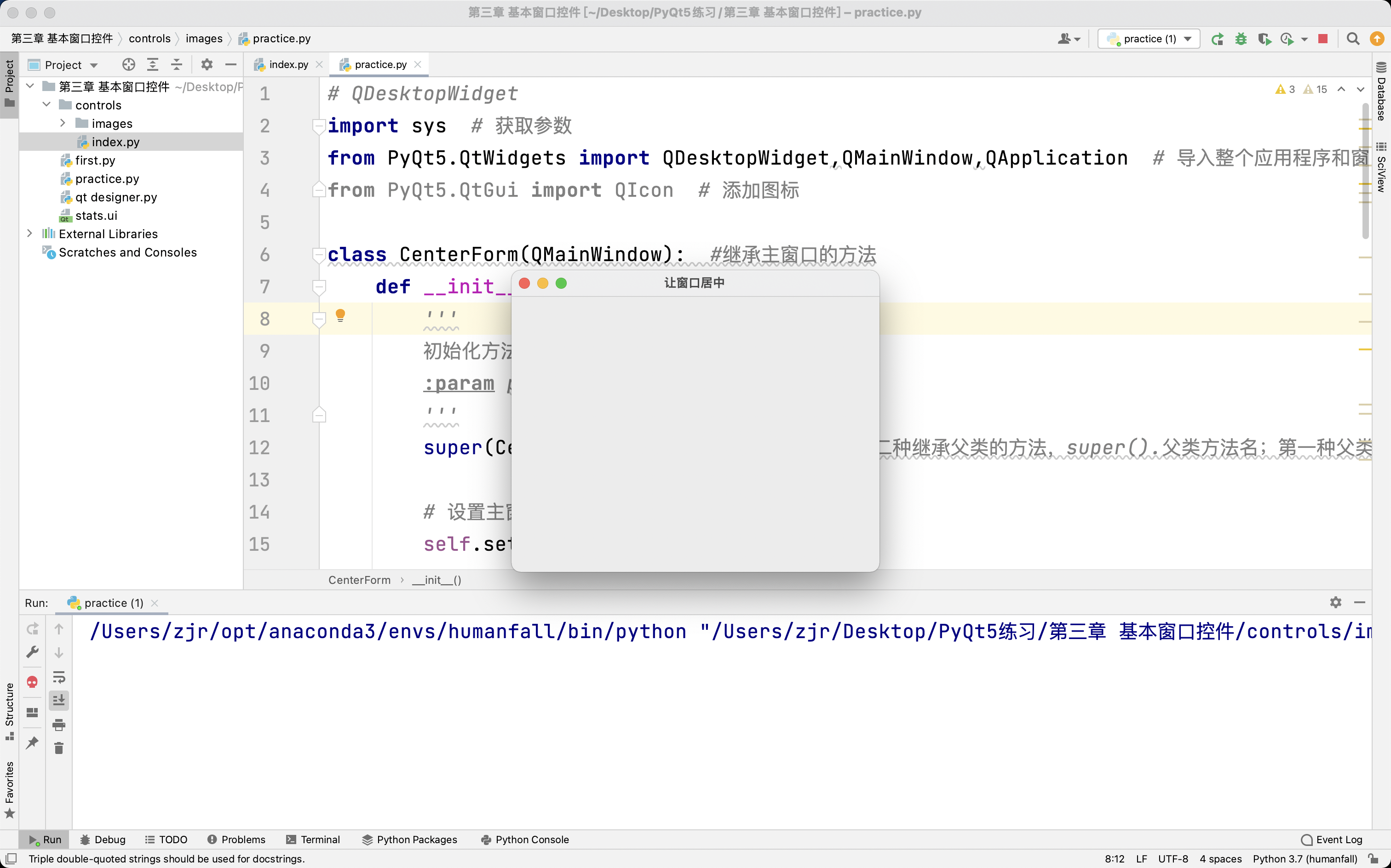Toggle the Database side panel
This screenshot has width=1391, height=868.
(x=1381, y=92)
